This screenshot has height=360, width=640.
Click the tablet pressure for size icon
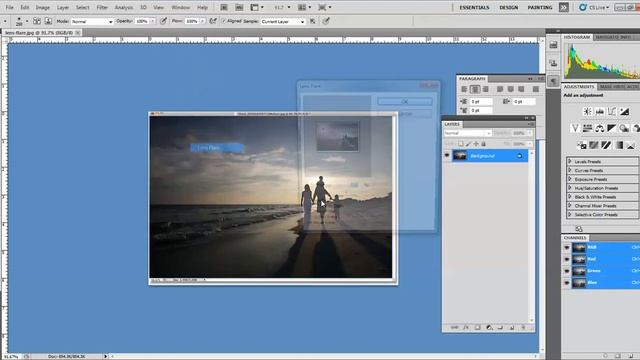point(326,21)
